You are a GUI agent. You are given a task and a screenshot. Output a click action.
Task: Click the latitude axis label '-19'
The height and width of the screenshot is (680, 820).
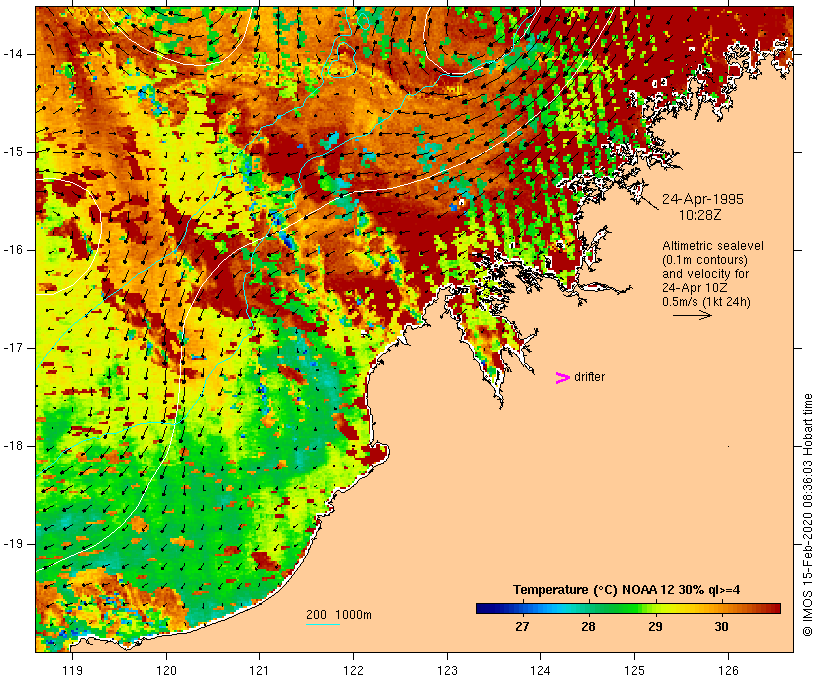click(x=12, y=544)
